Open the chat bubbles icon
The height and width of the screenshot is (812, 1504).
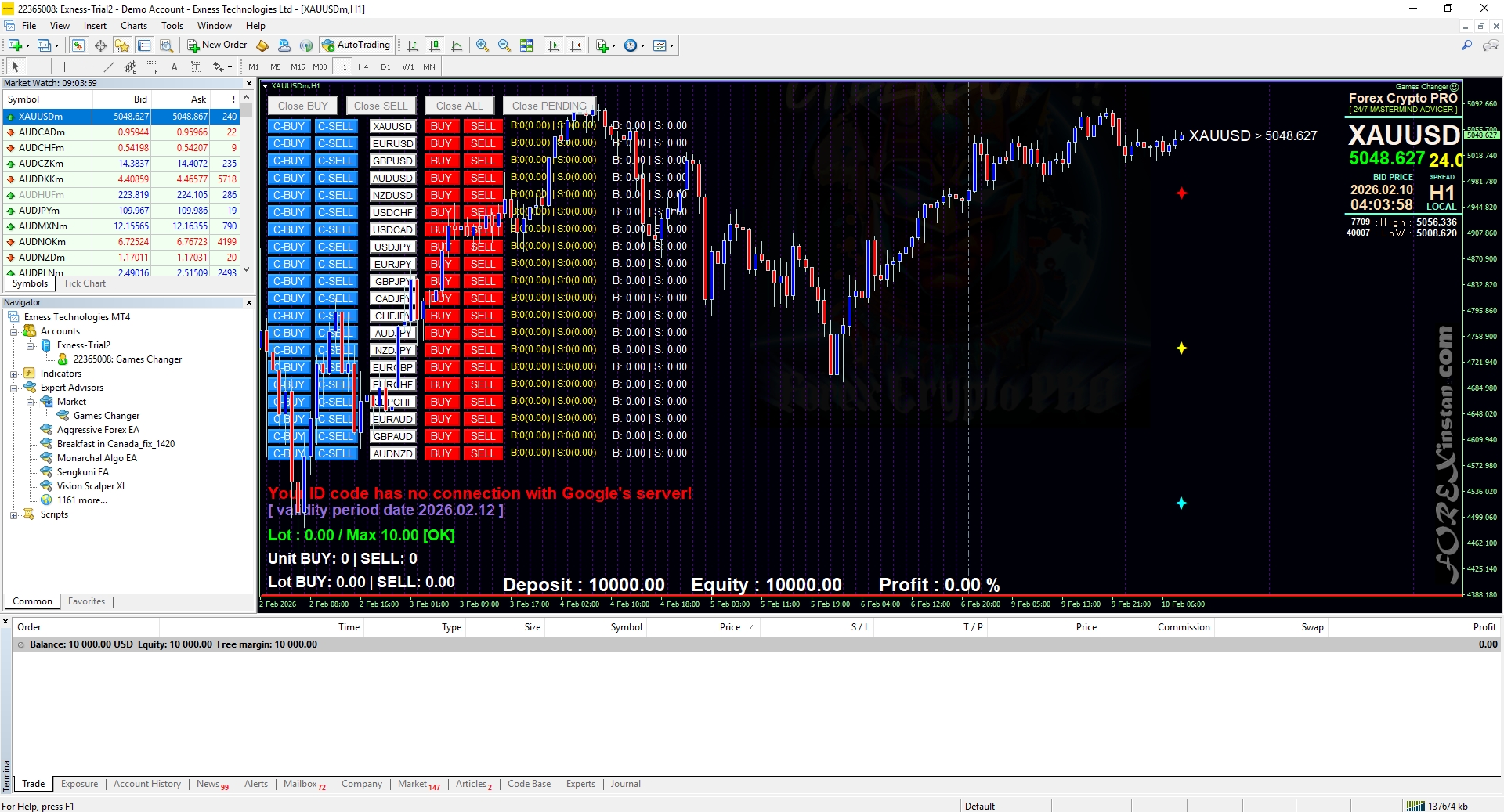click(x=1491, y=45)
